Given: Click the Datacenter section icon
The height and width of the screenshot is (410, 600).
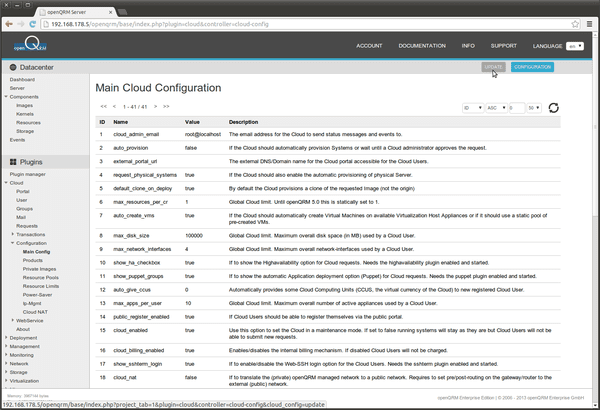Looking at the screenshot, I should [x=13, y=67].
